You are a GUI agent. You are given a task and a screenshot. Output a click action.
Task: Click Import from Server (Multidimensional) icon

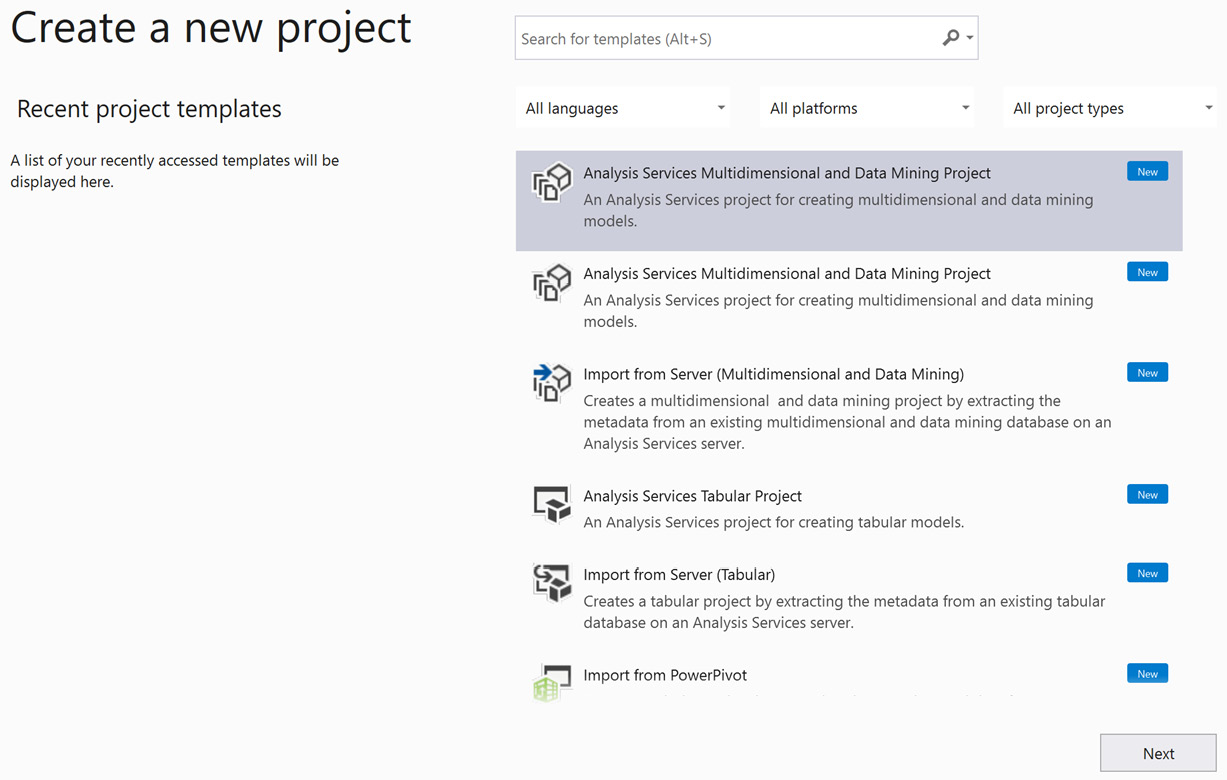pyautogui.click(x=552, y=384)
